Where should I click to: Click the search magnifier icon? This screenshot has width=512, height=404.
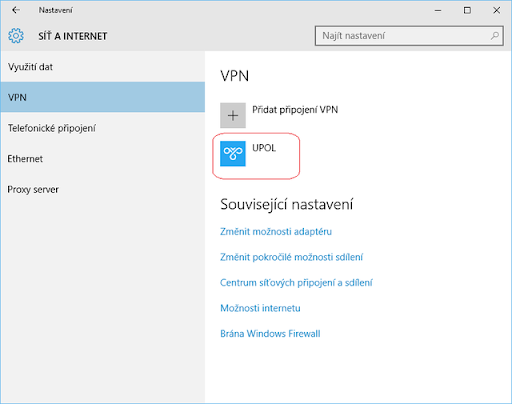coord(495,35)
